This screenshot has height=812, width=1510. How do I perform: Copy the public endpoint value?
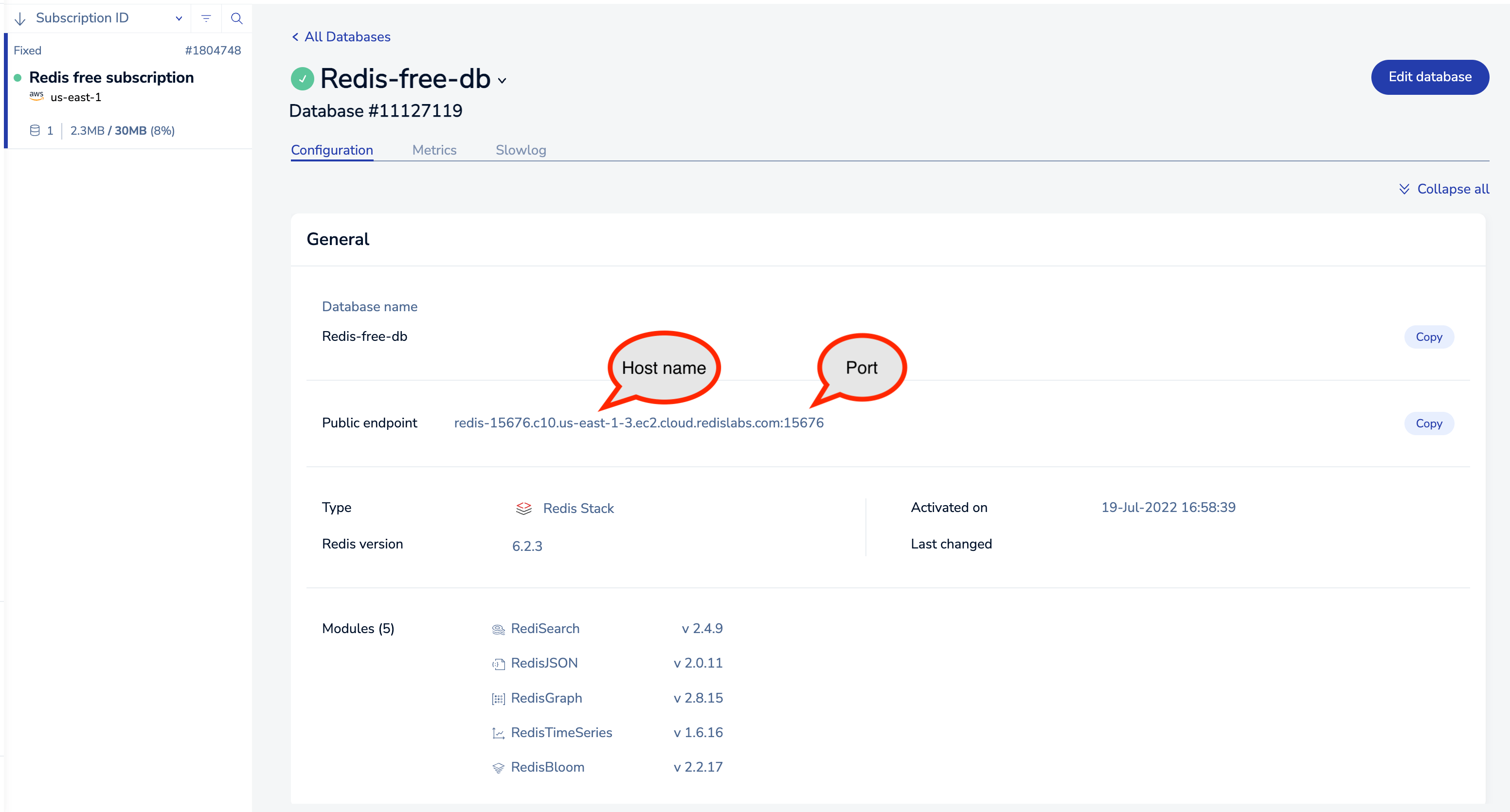pos(1428,423)
